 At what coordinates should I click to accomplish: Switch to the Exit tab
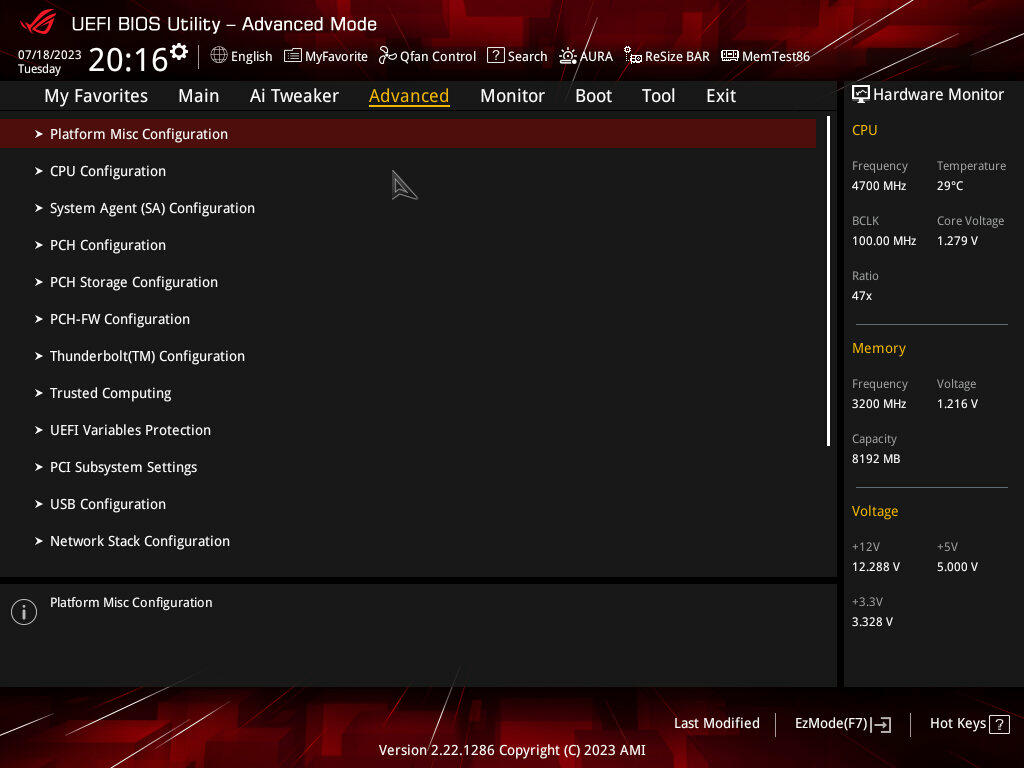[721, 96]
